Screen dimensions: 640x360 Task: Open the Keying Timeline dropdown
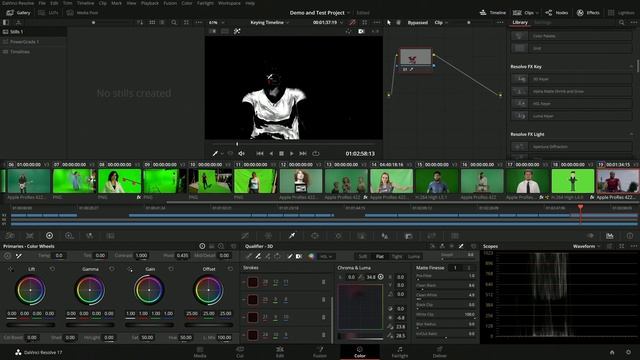point(270,22)
